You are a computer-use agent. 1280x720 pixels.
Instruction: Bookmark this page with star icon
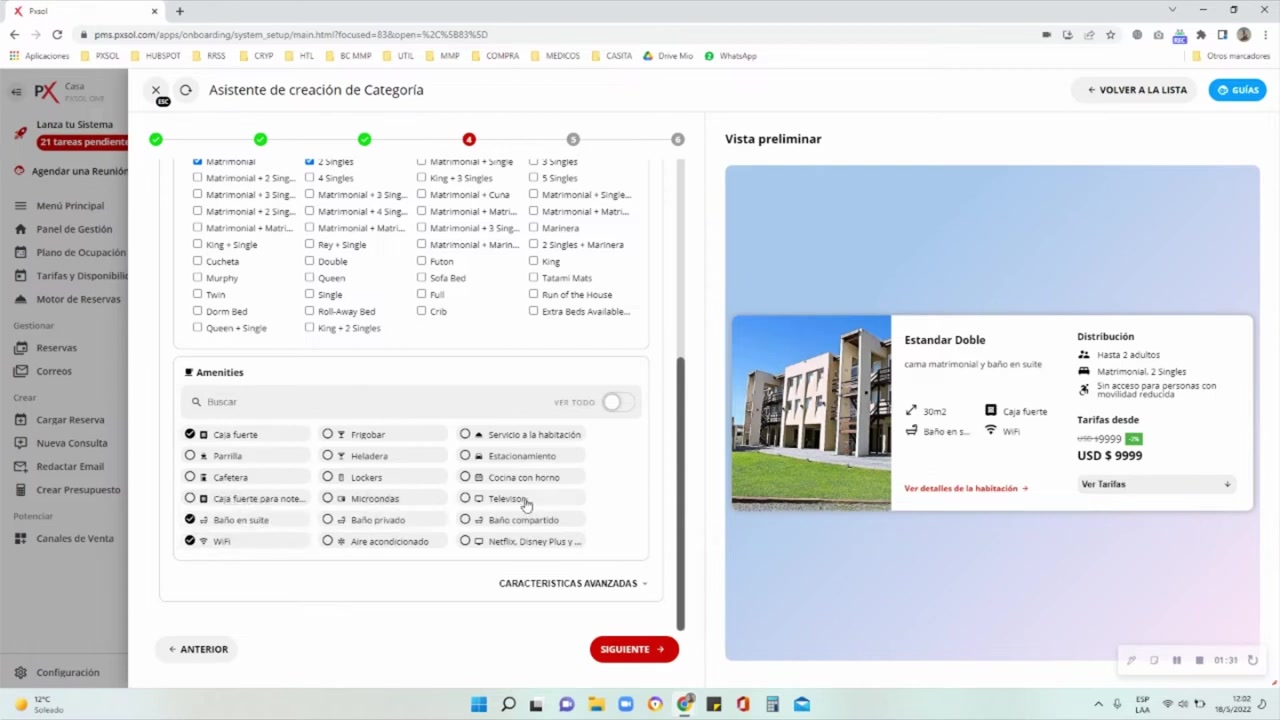coord(1110,35)
